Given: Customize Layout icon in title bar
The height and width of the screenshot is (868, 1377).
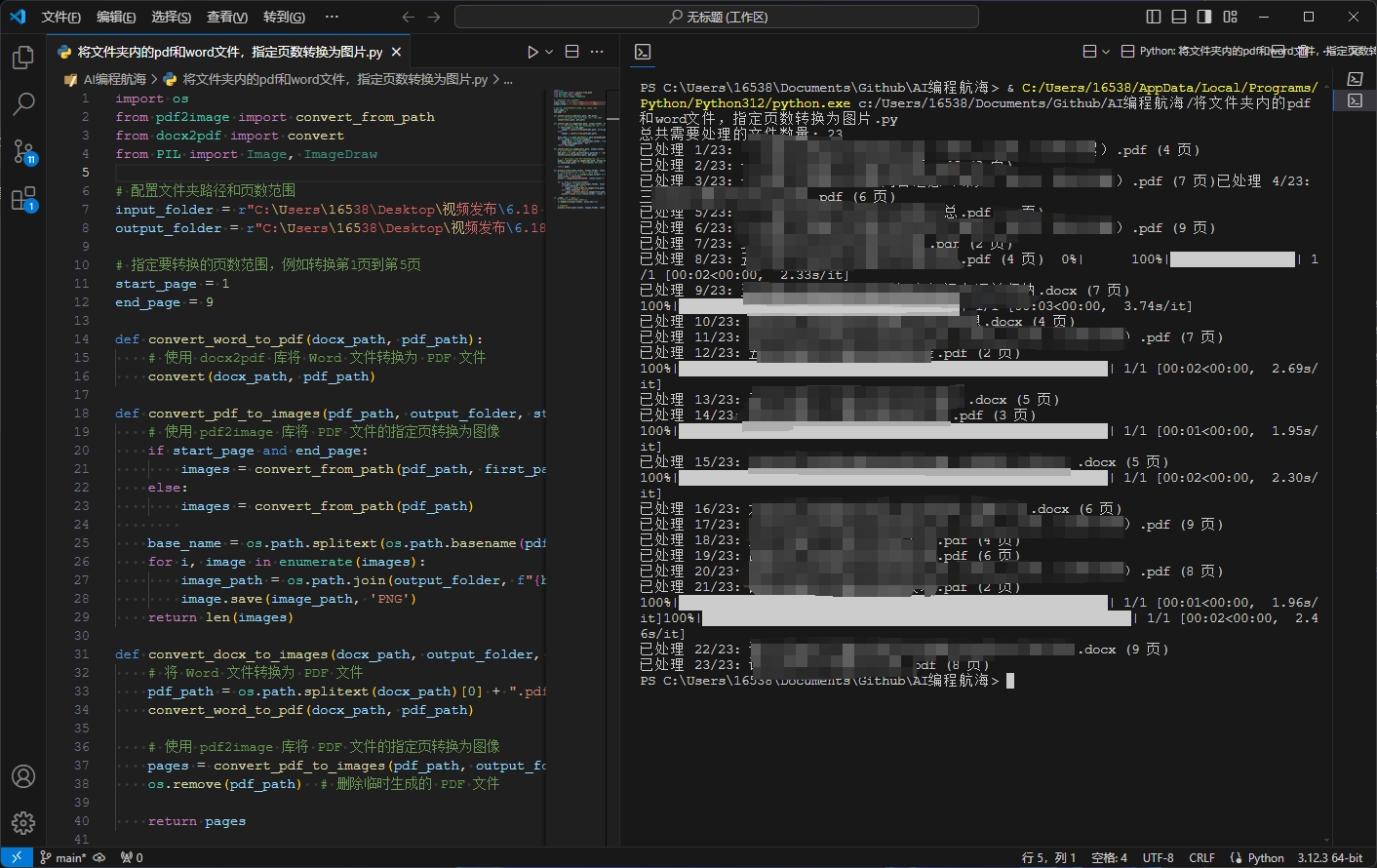Looking at the screenshot, I should (1230, 17).
